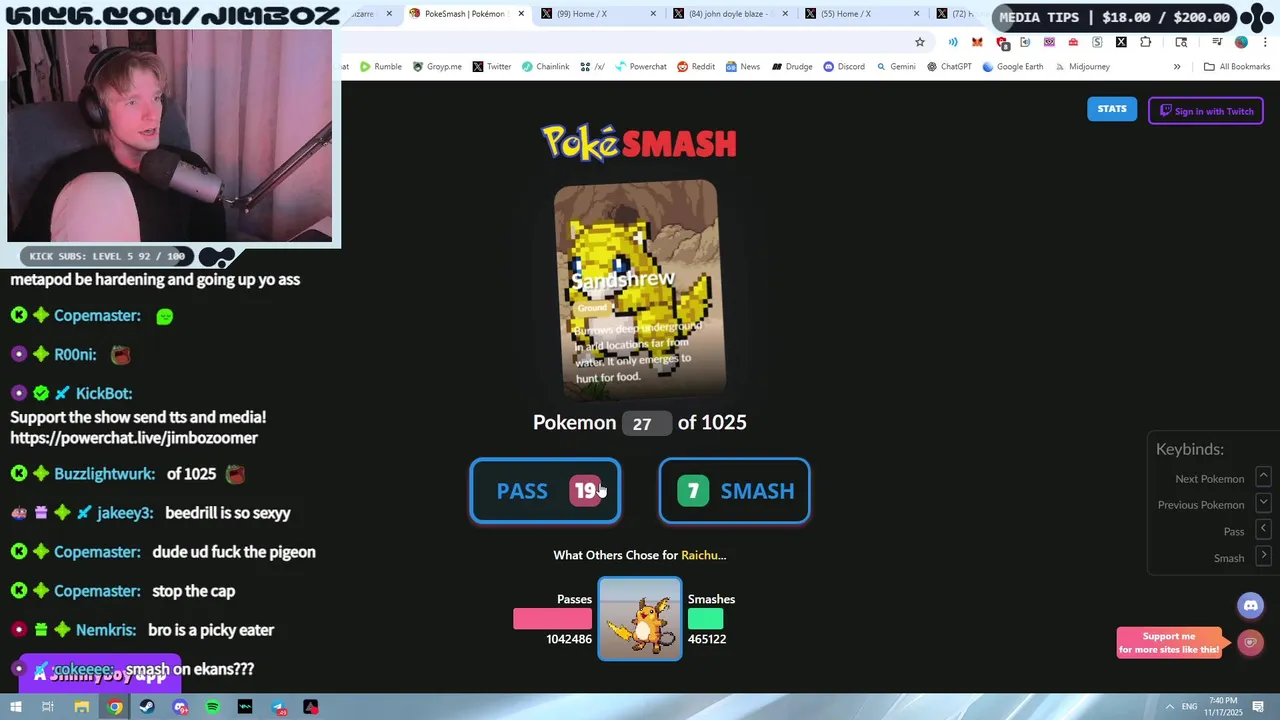Click username jakeey3 in chat
Screen dimensions: 1280x720
click(x=125, y=513)
